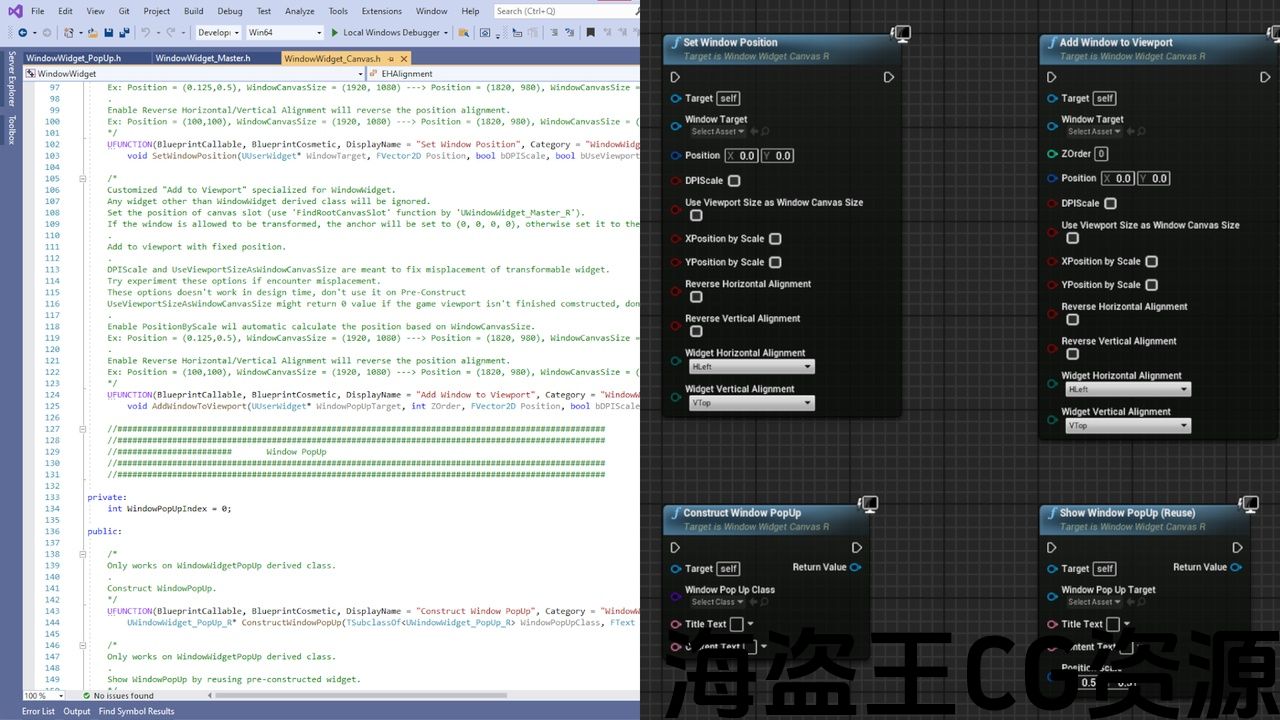Open Widget Horizontal Alignment dropdown in Set Window Position
Viewport: 1280px width, 720px height.
(x=752, y=367)
